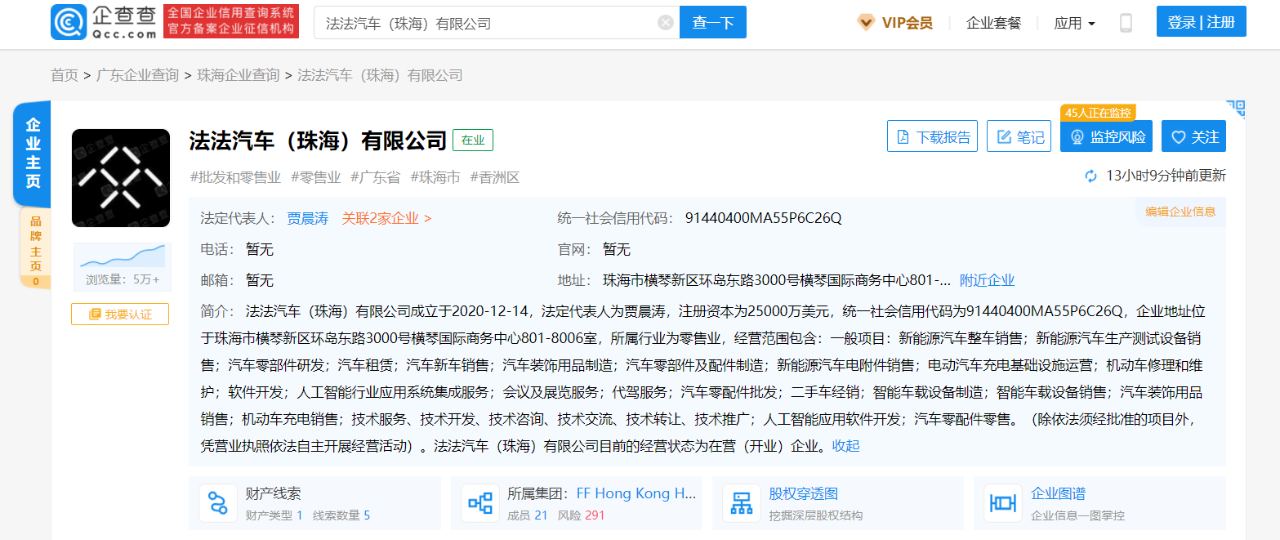
Task: Click group member count 21
Action: (x=541, y=515)
